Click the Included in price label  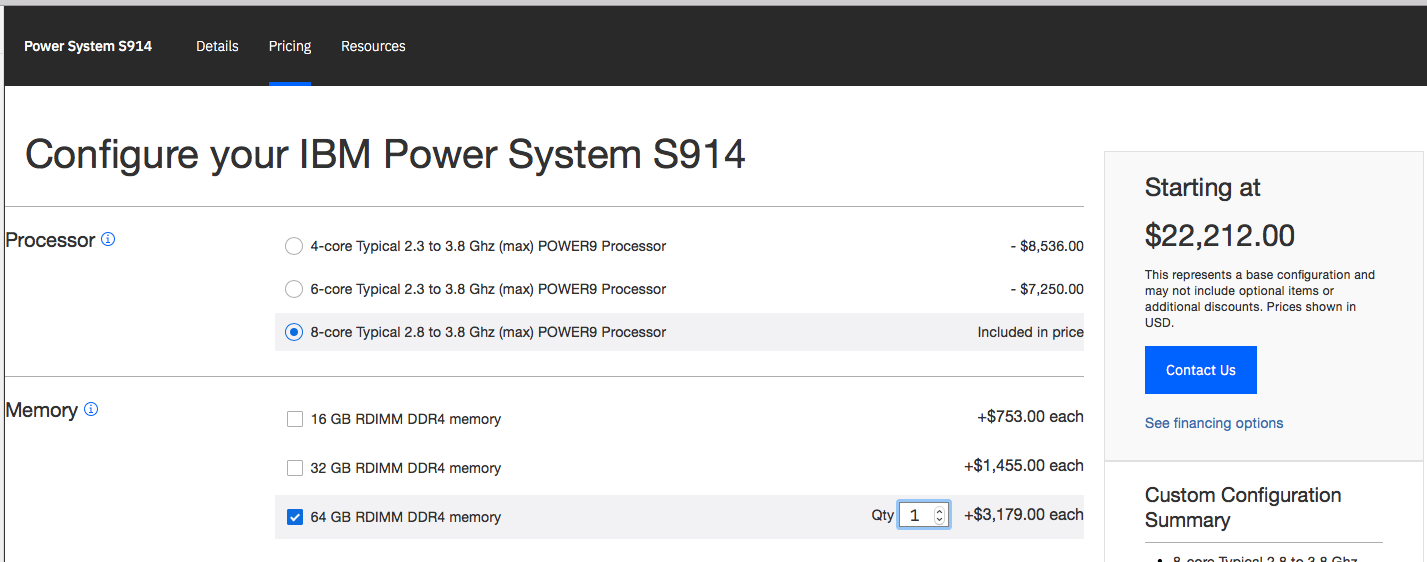(1030, 332)
